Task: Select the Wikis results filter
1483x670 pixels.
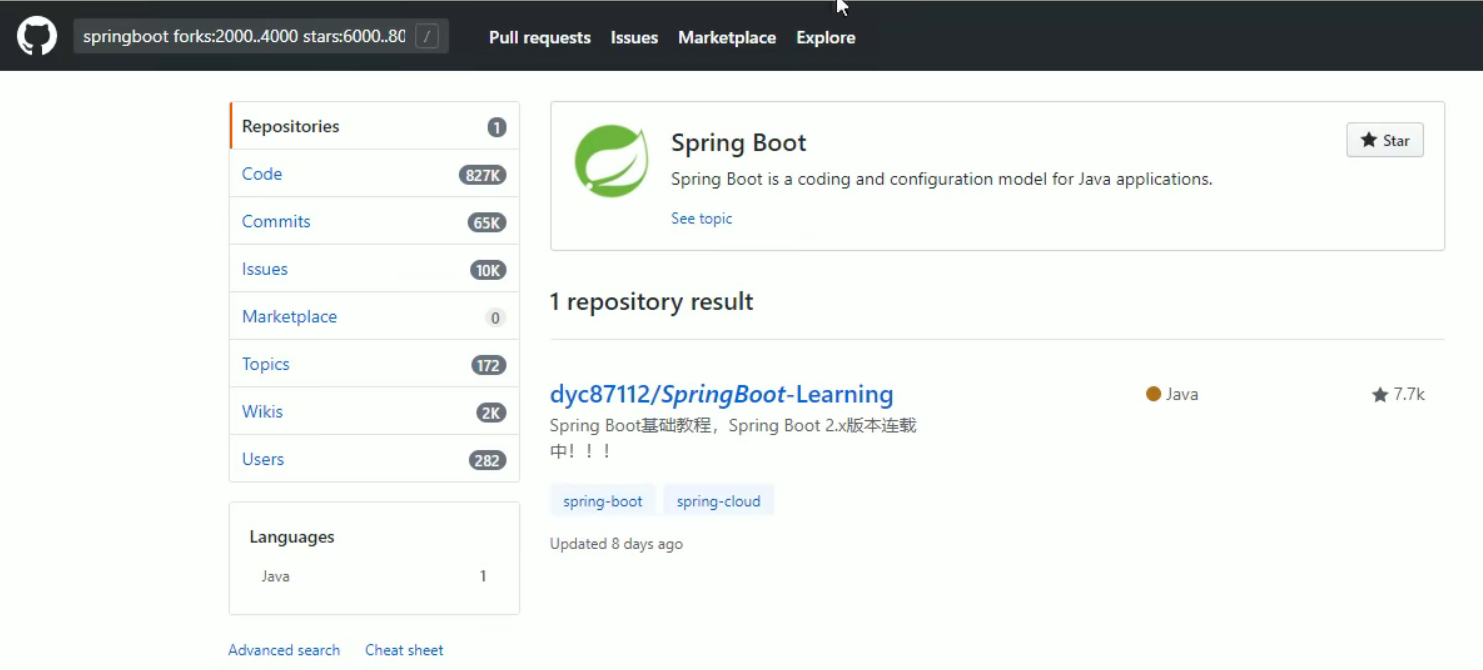Action: pyautogui.click(x=374, y=411)
